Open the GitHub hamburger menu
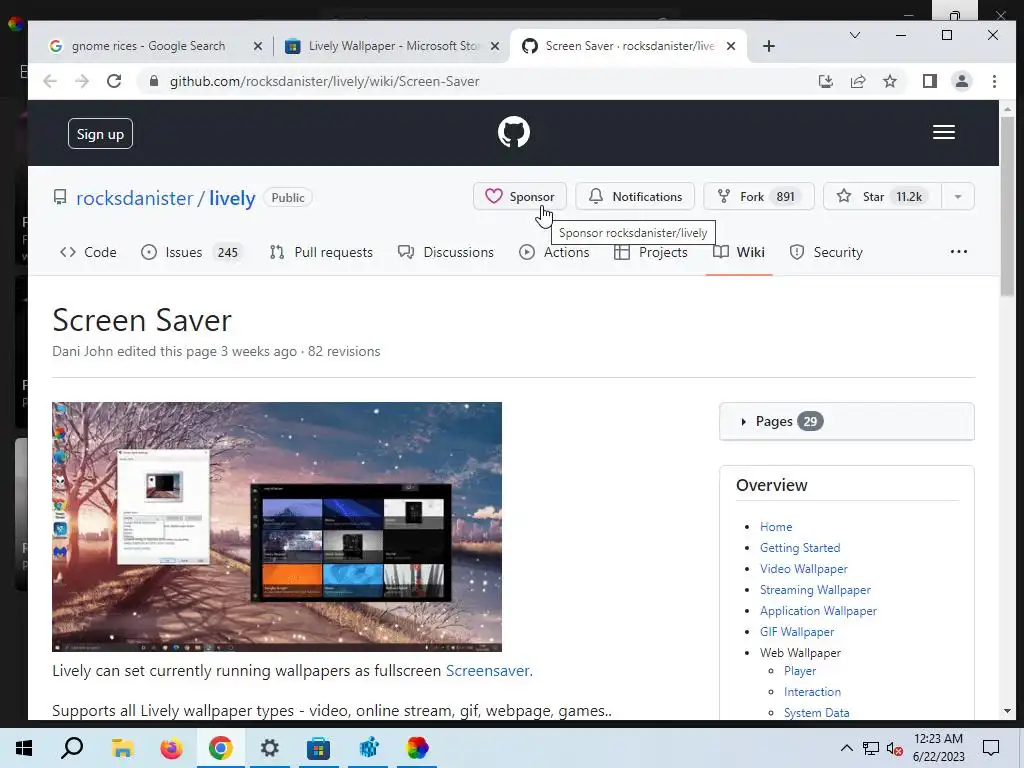Screen dimensions: 1024x768 coord(944,133)
